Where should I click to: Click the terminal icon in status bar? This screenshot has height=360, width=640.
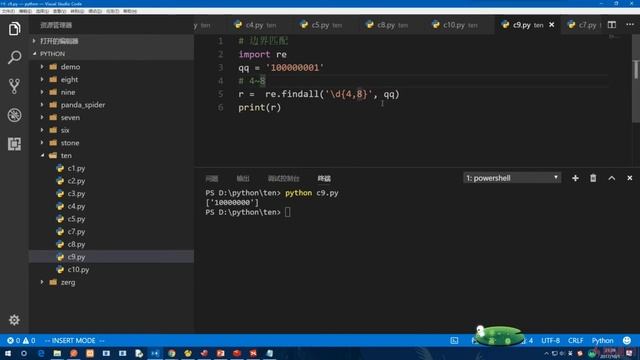click(454, 340)
